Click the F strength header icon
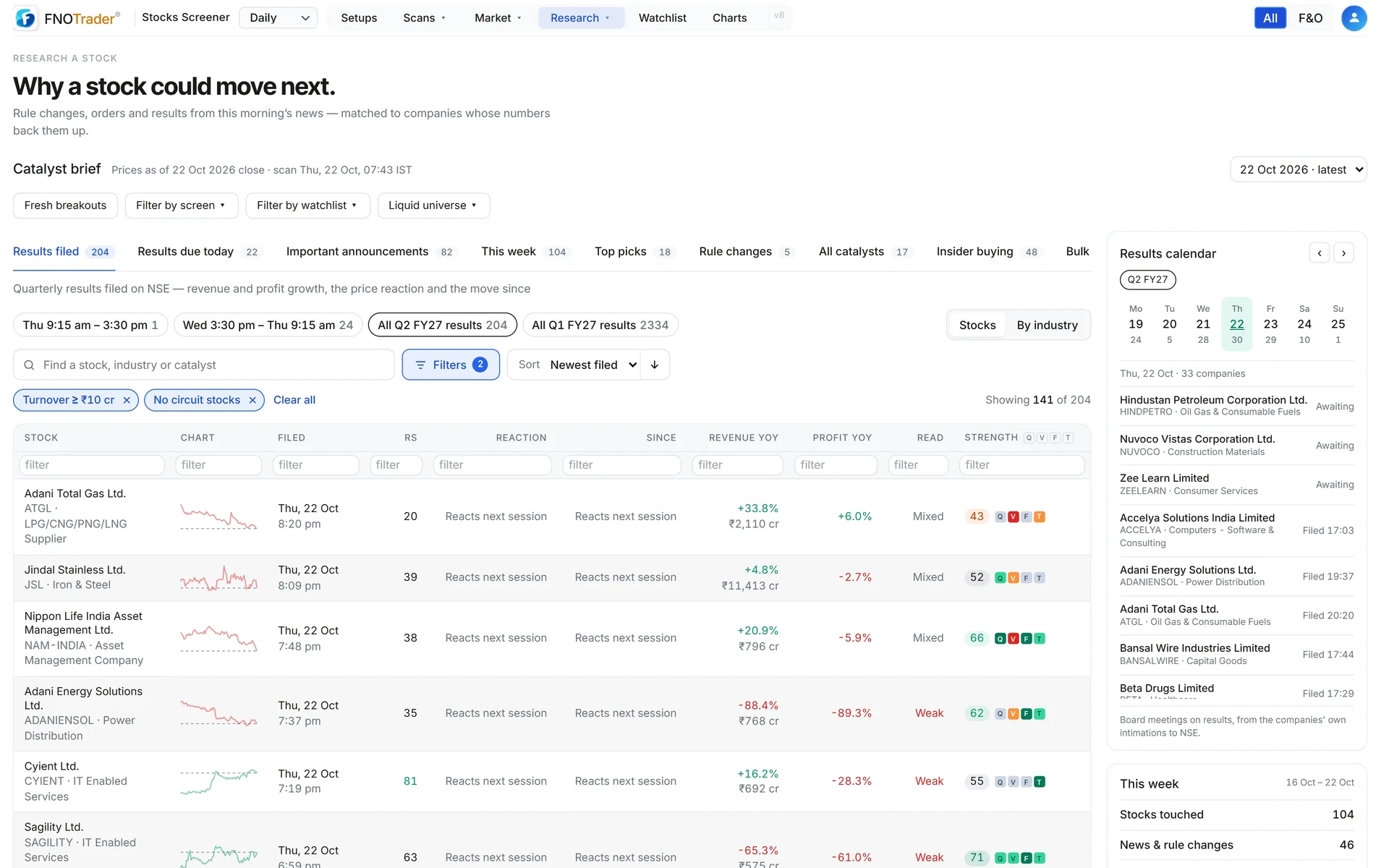 pos(1055,438)
